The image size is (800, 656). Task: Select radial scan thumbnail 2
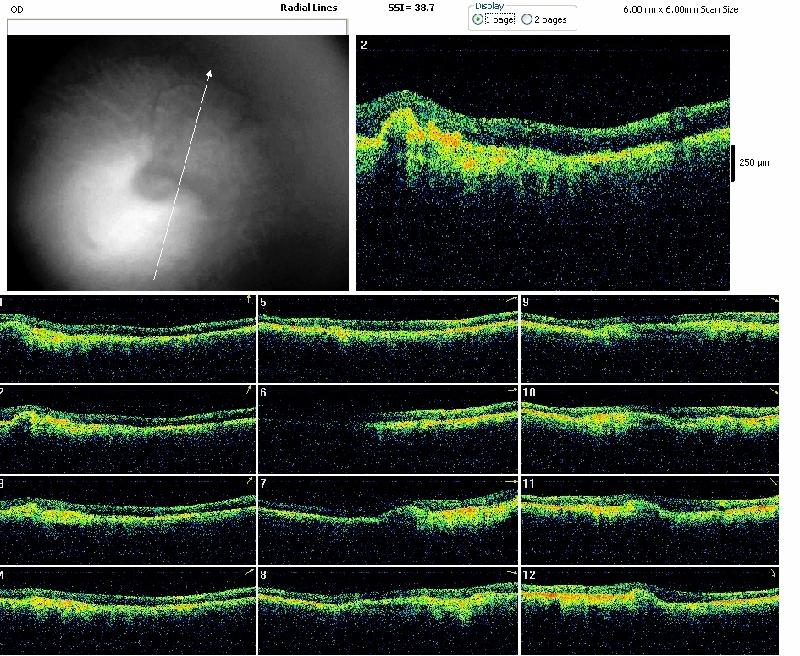pyautogui.click(x=128, y=429)
